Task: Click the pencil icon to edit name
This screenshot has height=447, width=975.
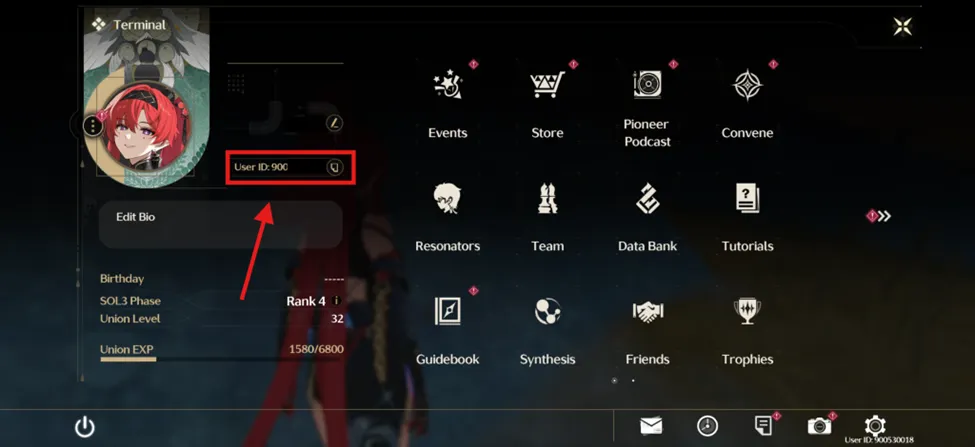Action: [335, 122]
